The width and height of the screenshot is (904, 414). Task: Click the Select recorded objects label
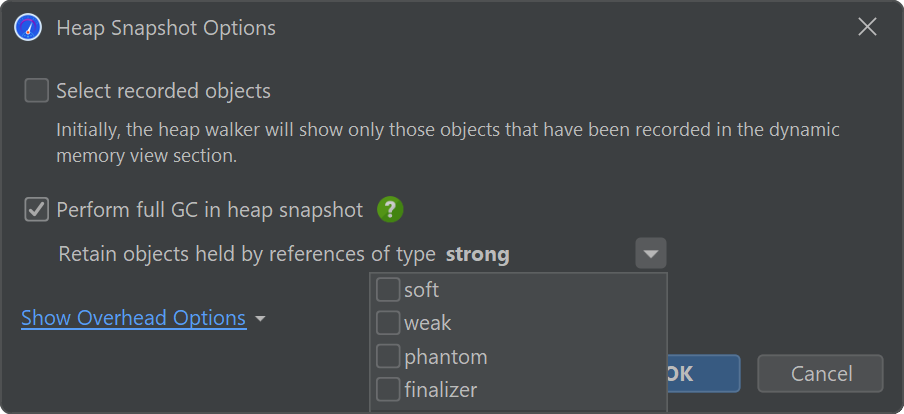pos(163,91)
